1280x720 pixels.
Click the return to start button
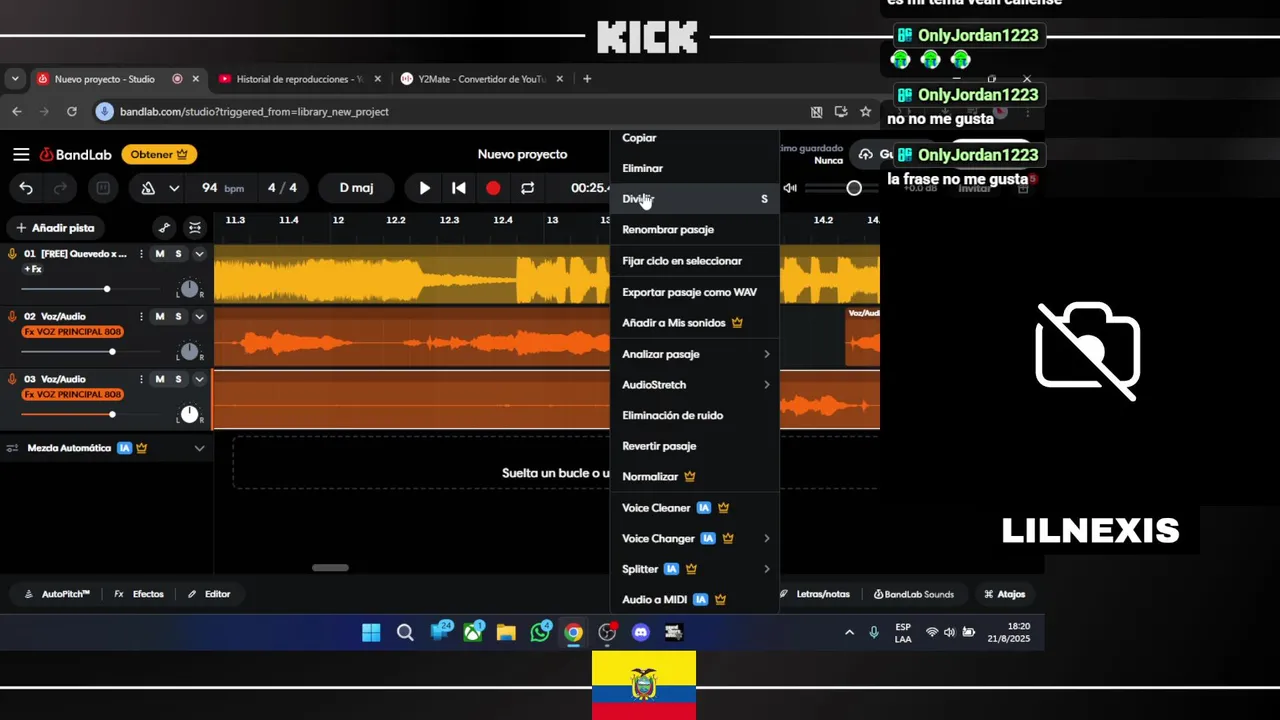[458, 188]
